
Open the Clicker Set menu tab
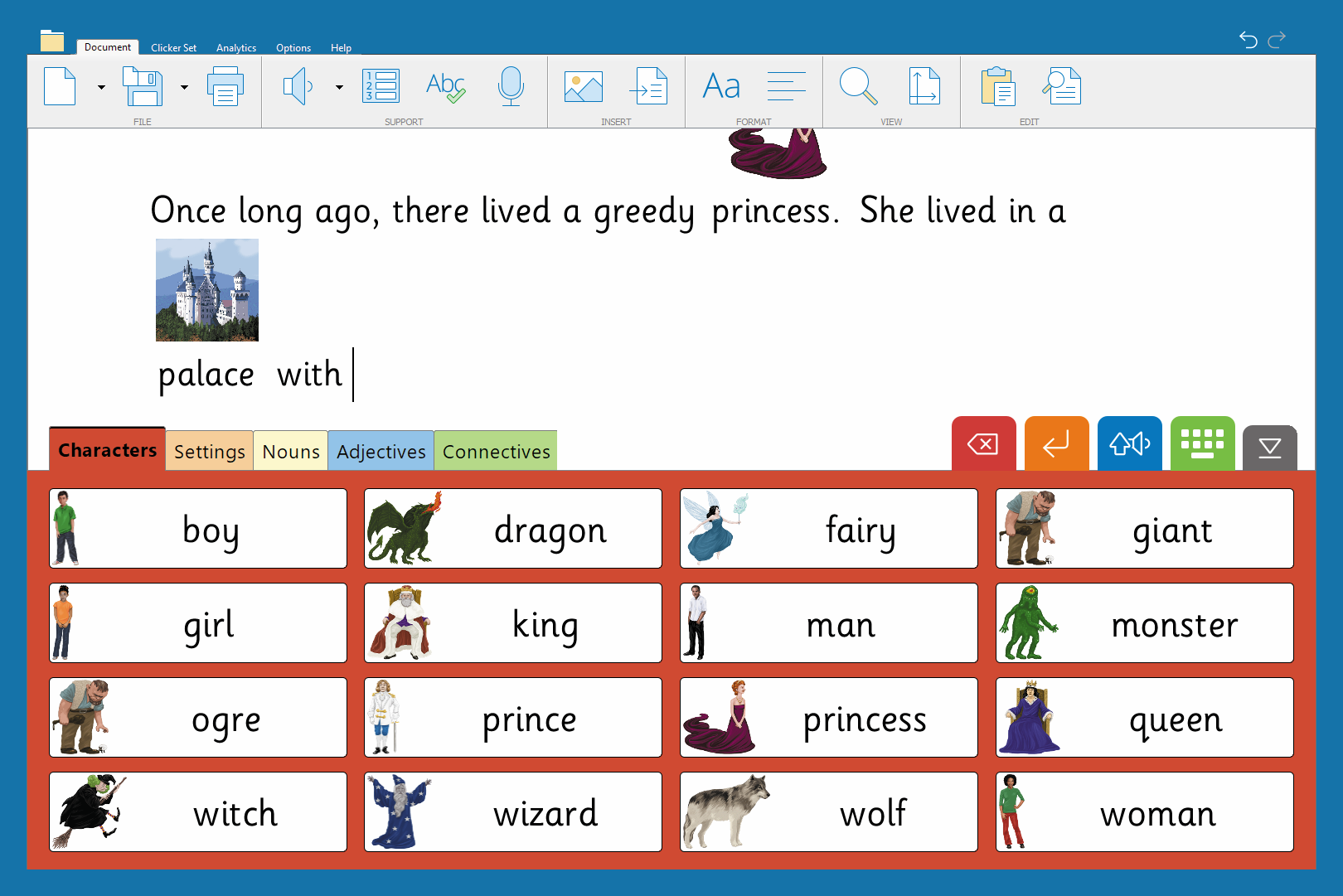[x=174, y=47]
